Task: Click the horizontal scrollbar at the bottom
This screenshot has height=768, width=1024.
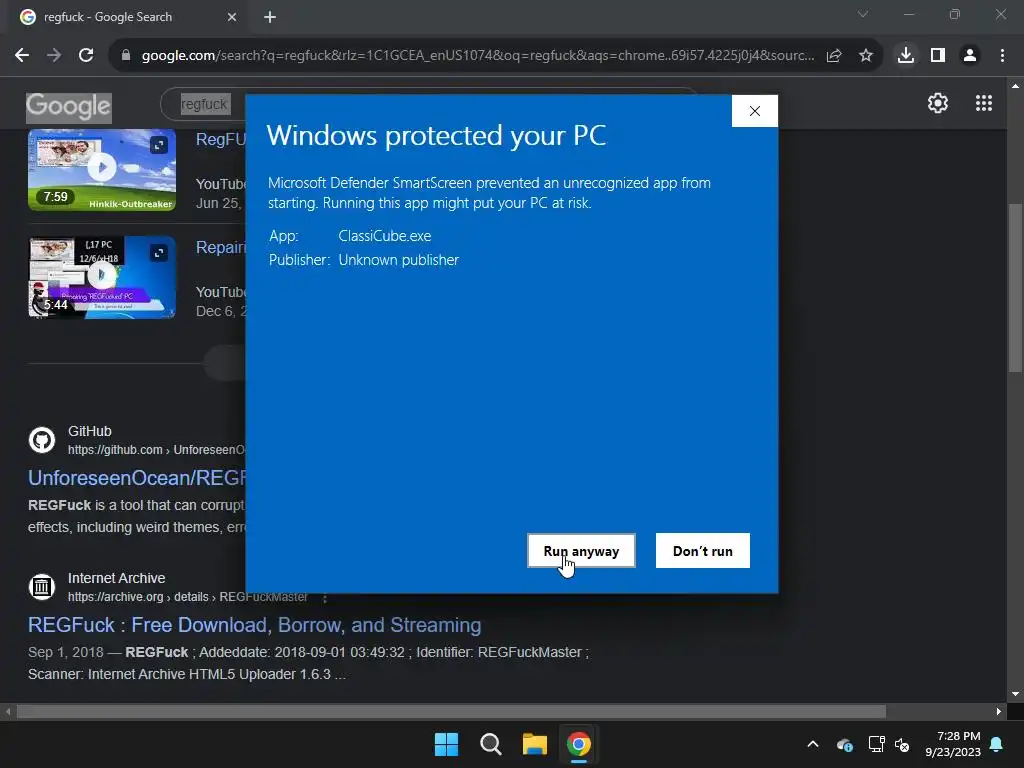Action: tap(451, 711)
